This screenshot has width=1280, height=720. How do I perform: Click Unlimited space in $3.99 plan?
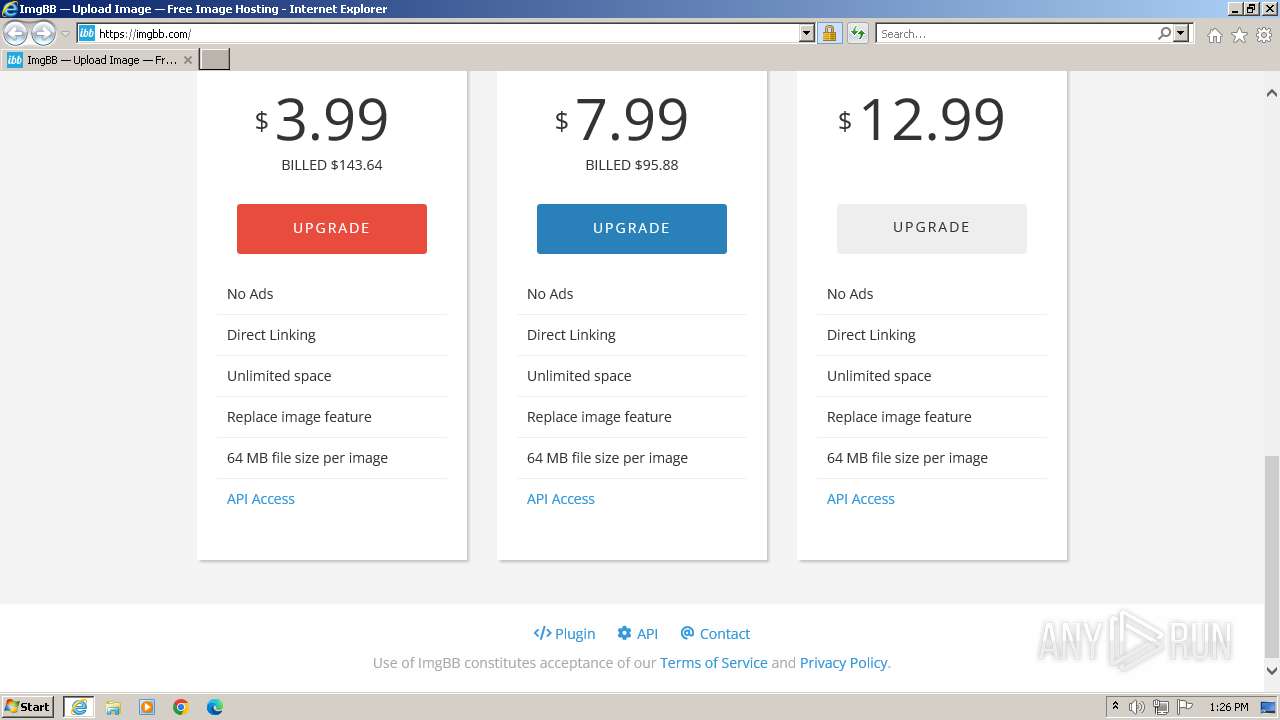click(x=279, y=376)
